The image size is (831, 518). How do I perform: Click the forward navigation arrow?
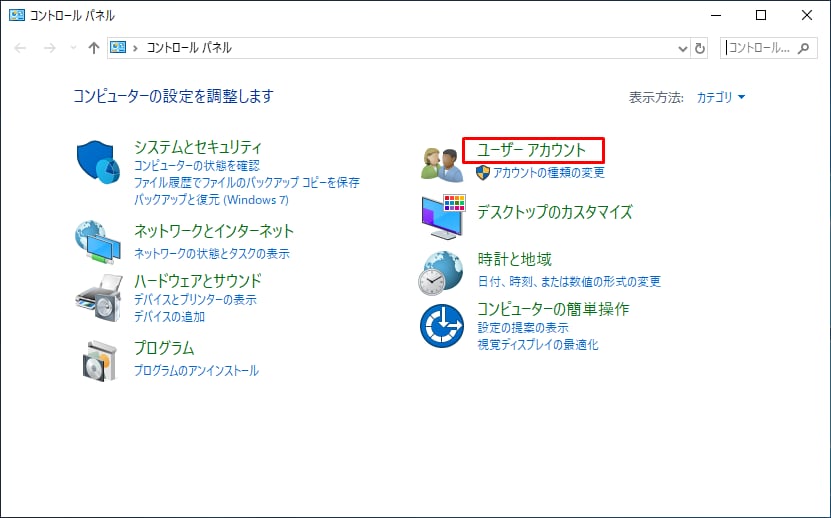(49, 48)
